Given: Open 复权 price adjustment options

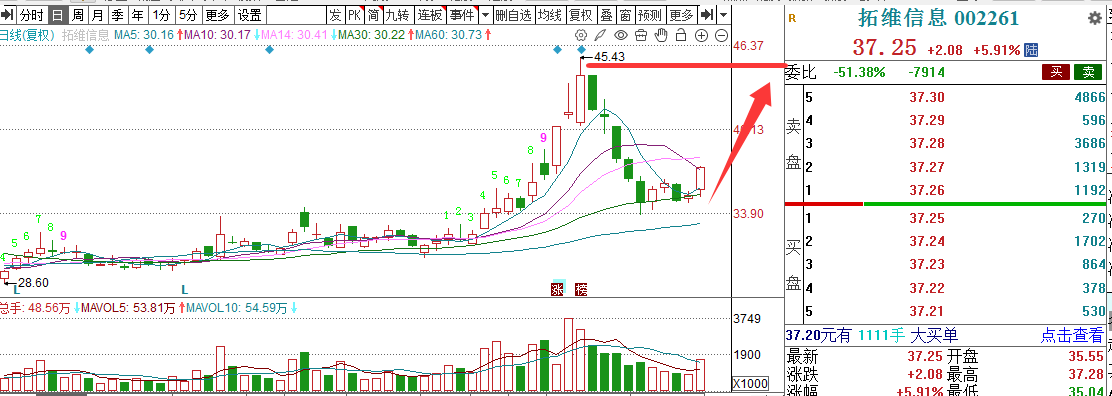Looking at the screenshot, I should [582, 15].
